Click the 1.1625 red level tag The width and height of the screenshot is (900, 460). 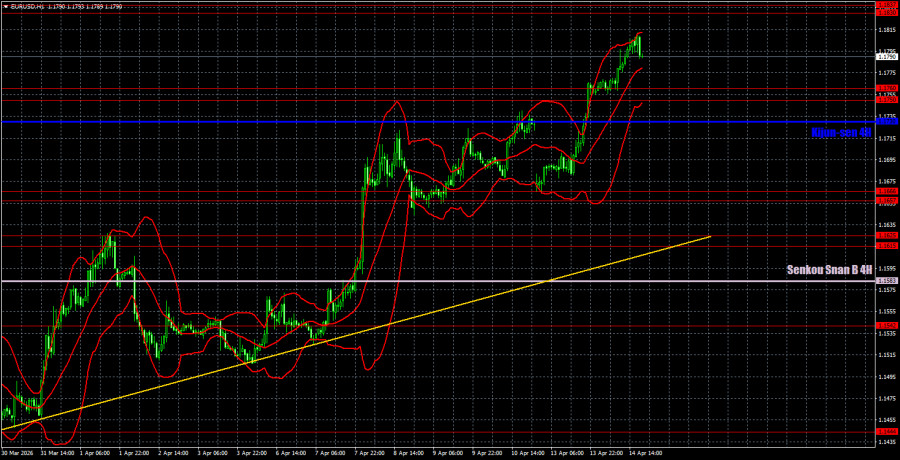click(x=887, y=235)
